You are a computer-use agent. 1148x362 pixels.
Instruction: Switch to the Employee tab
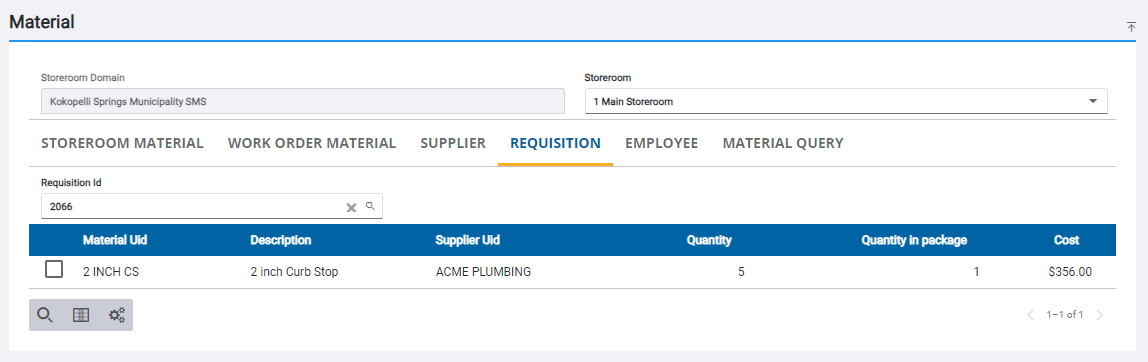coord(661,144)
